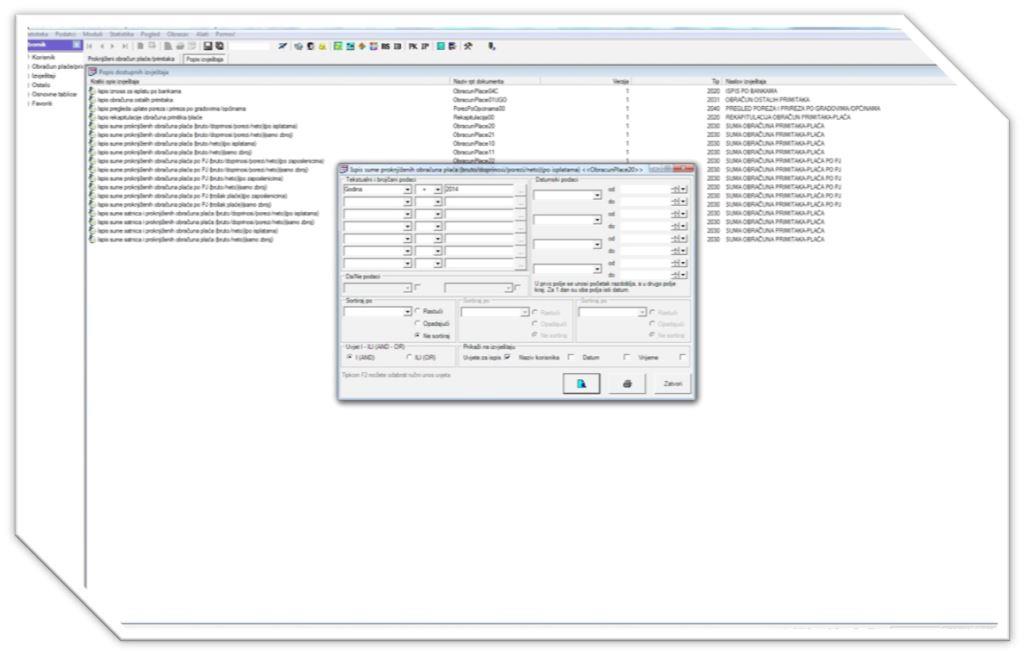Click the 2014 value input field

pyautogui.click(x=478, y=189)
